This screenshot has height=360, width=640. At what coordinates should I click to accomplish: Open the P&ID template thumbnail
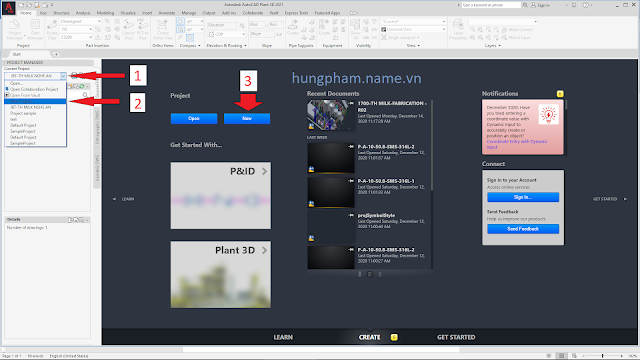pyautogui.click(x=220, y=196)
